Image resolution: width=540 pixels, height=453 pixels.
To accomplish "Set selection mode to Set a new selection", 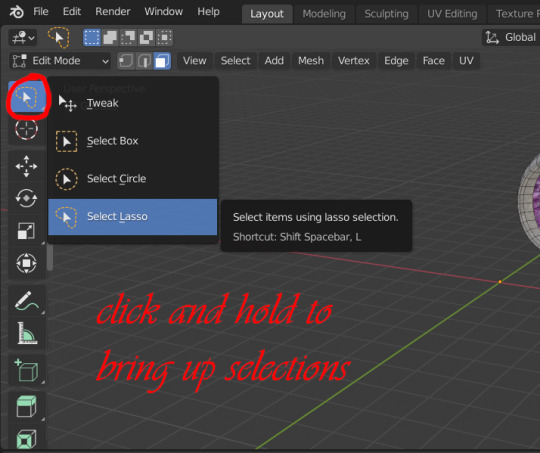I will pos(92,37).
